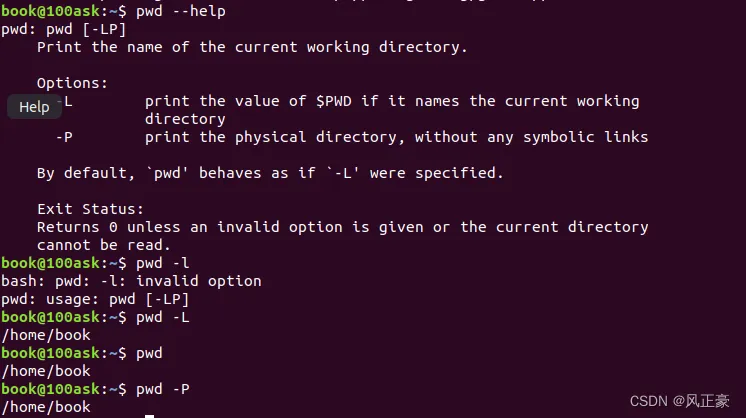Click the 'pwd: pwd [-LP]' synopsis line
This screenshot has width=746, height=418.
point(60,29)
